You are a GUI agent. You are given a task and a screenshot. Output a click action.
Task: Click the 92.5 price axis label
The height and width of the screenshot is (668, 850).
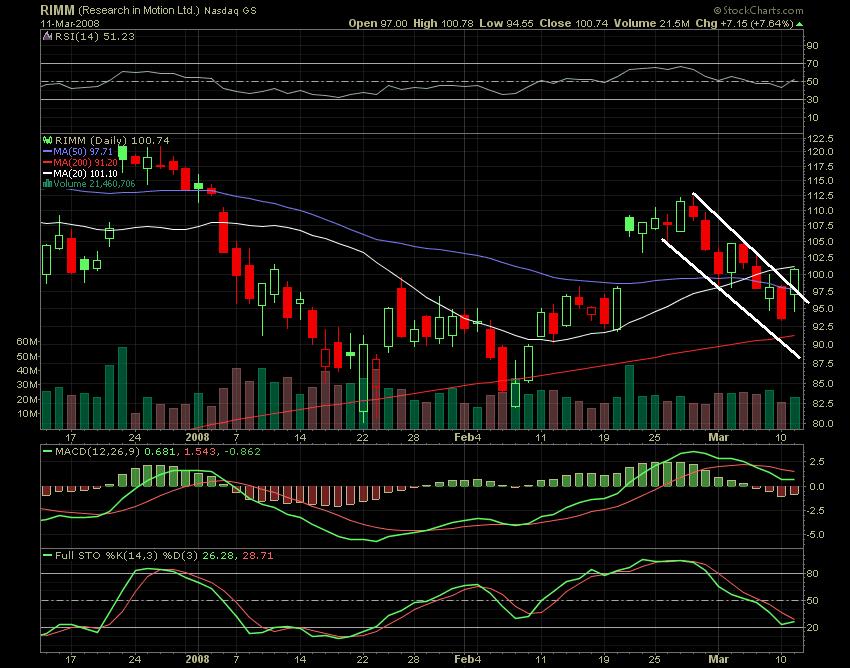820,326
